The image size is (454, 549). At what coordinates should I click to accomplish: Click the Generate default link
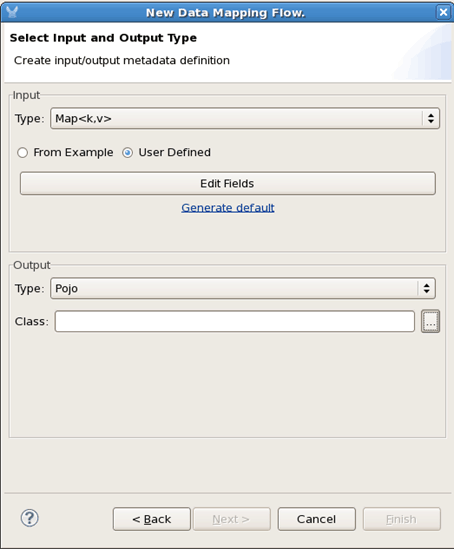pyautogui.click(x=228, y=208)
